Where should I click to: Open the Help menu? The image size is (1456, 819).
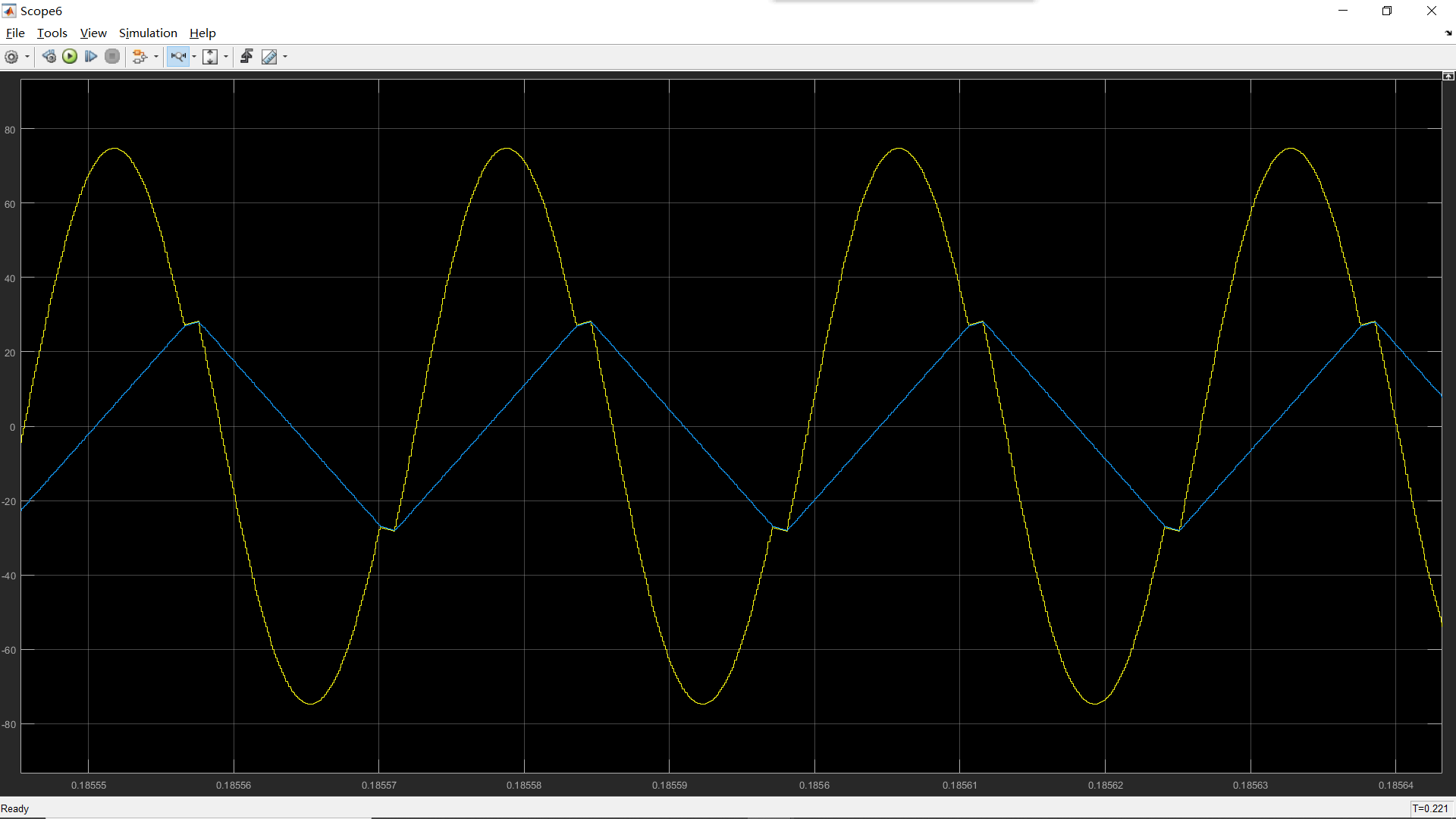click(202, 33)
